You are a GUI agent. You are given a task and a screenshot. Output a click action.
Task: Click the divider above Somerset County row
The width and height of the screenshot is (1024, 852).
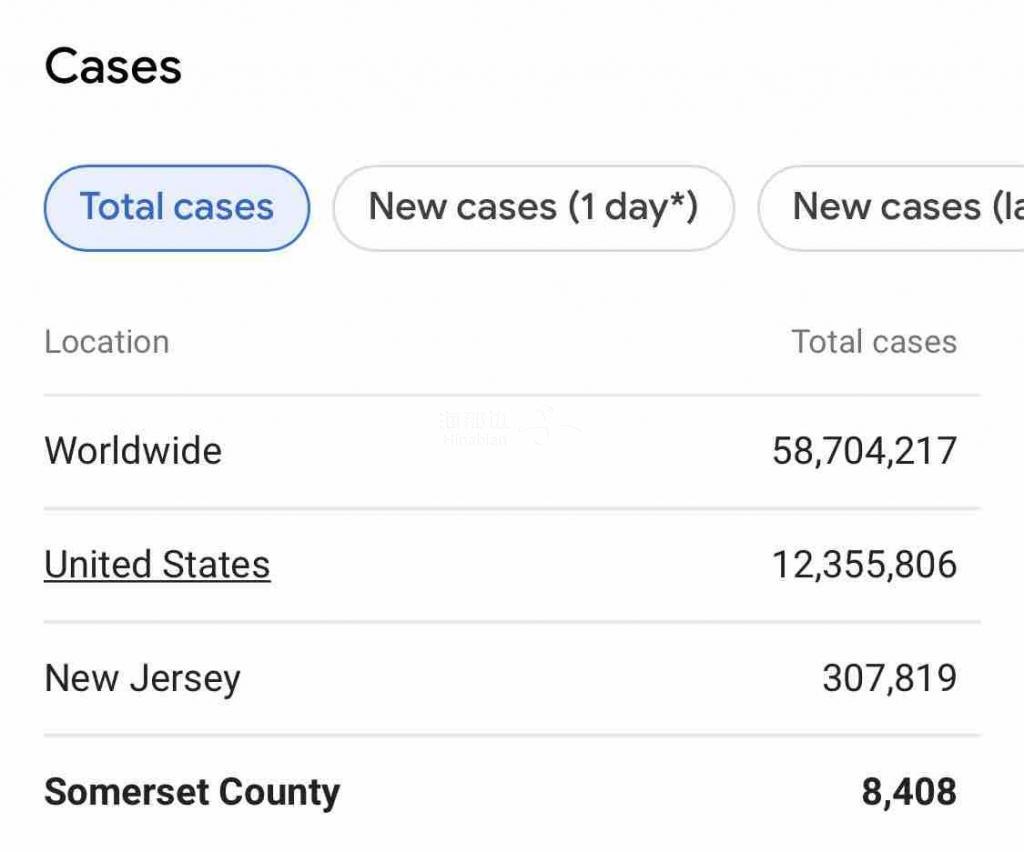point(512,736)
